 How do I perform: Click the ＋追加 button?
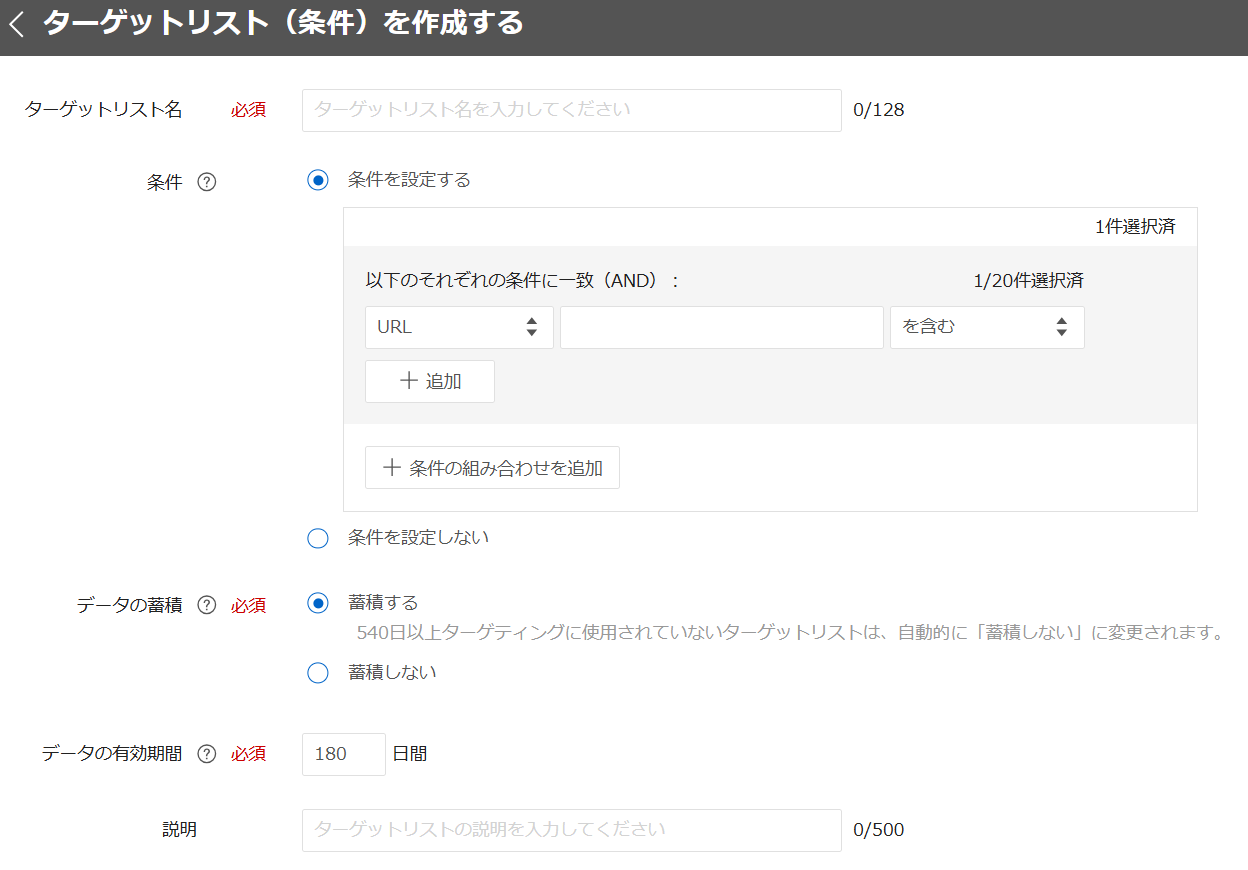430,381
